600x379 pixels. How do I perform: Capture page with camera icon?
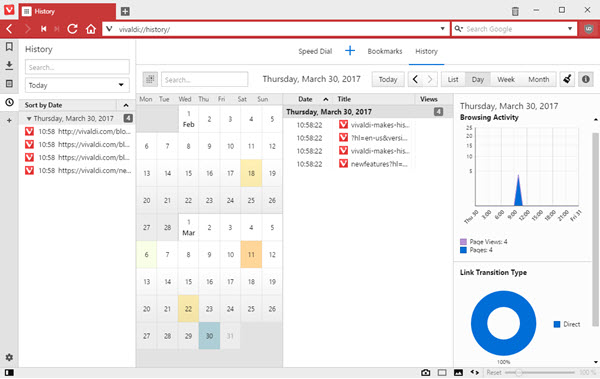coord(426,372)
